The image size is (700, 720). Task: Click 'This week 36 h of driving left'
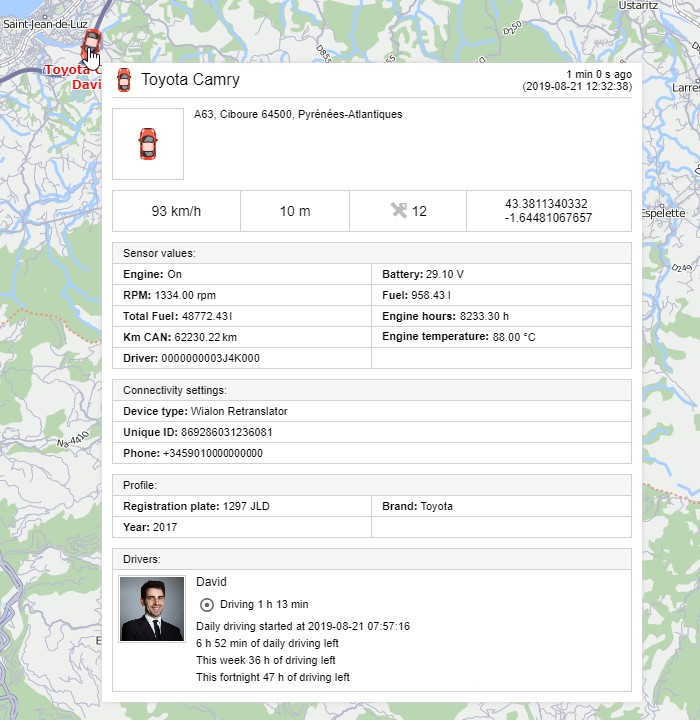pyautogui.click(x=265, y=660)
